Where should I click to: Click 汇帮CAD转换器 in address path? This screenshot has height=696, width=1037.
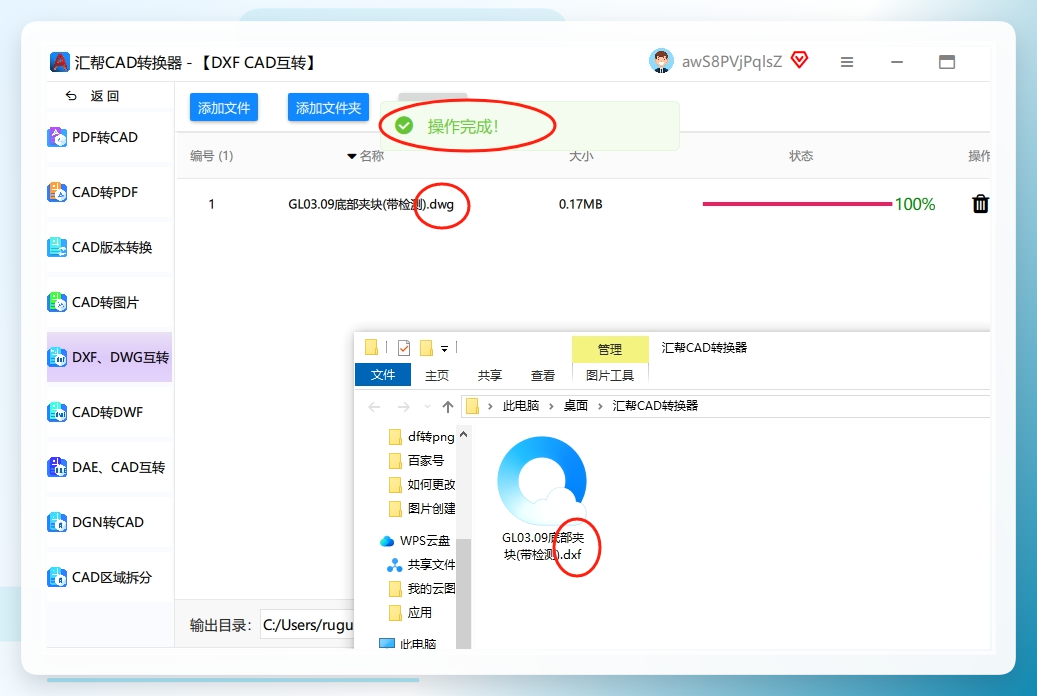(x=655, y=406)
